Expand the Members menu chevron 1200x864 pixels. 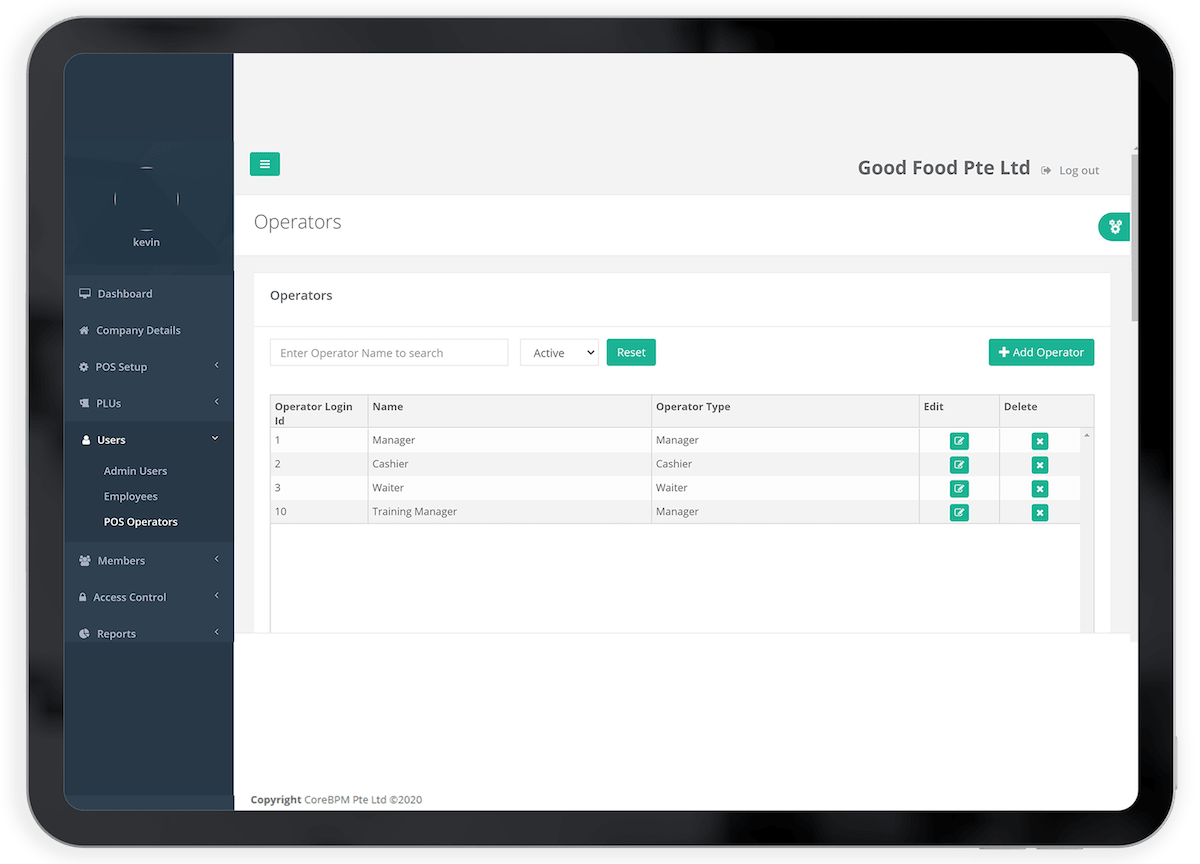click(x=217, y=560)
